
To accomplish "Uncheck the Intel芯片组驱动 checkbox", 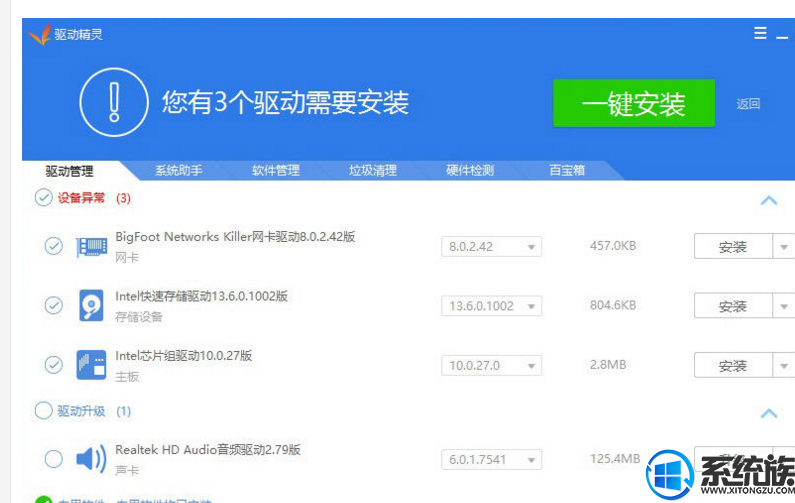I will coord(54,365).
